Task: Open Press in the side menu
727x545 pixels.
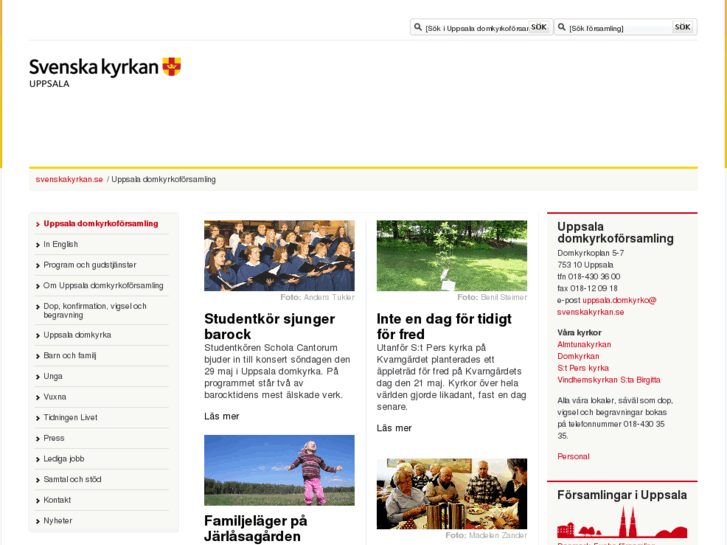Action: point(54,438)
